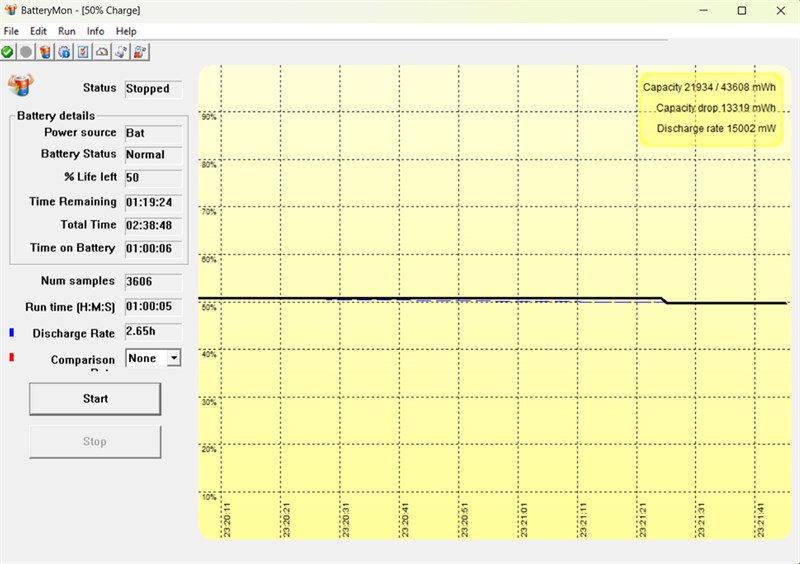Open the Edit menu

[38, 31]
